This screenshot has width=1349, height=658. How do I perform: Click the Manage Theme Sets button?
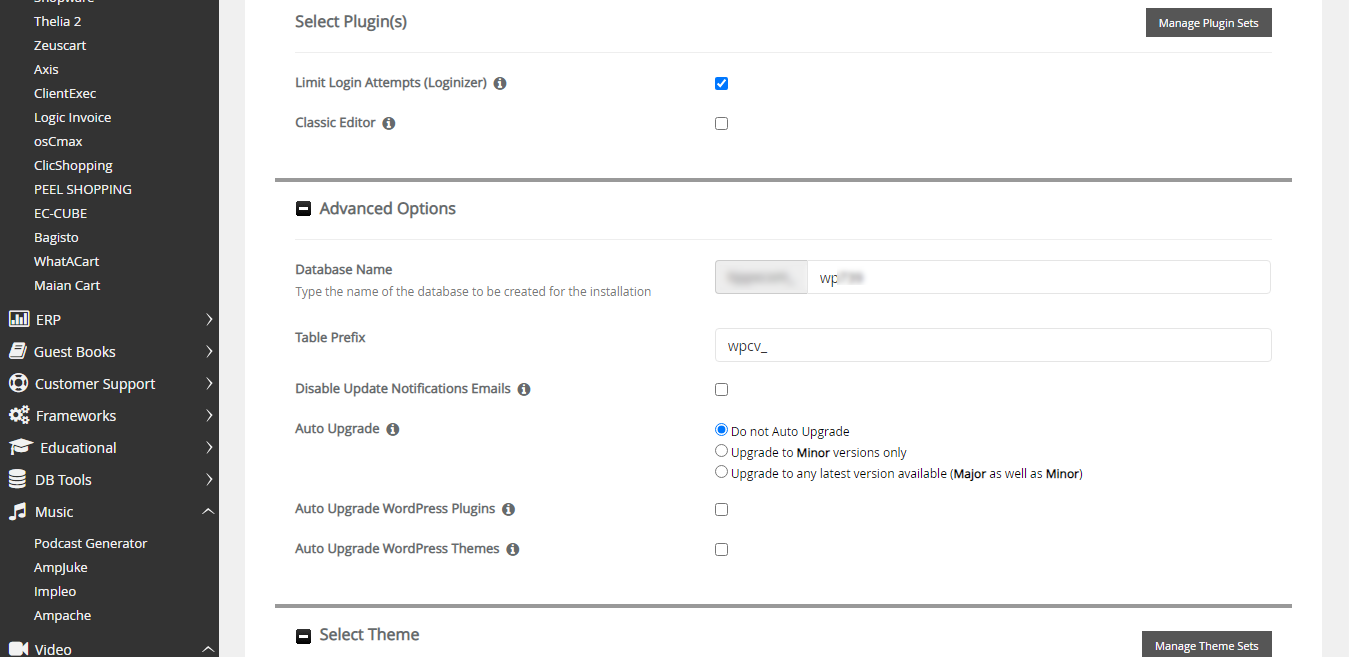coord(1206,646)
